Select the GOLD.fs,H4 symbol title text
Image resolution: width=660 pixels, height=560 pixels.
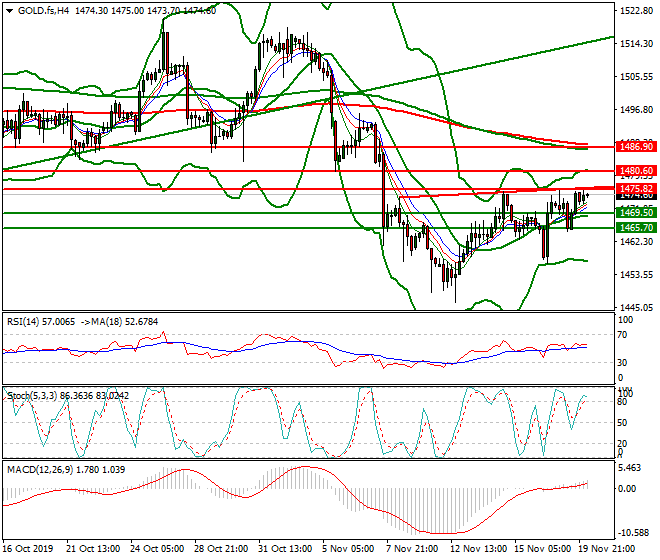pos(43,11)
